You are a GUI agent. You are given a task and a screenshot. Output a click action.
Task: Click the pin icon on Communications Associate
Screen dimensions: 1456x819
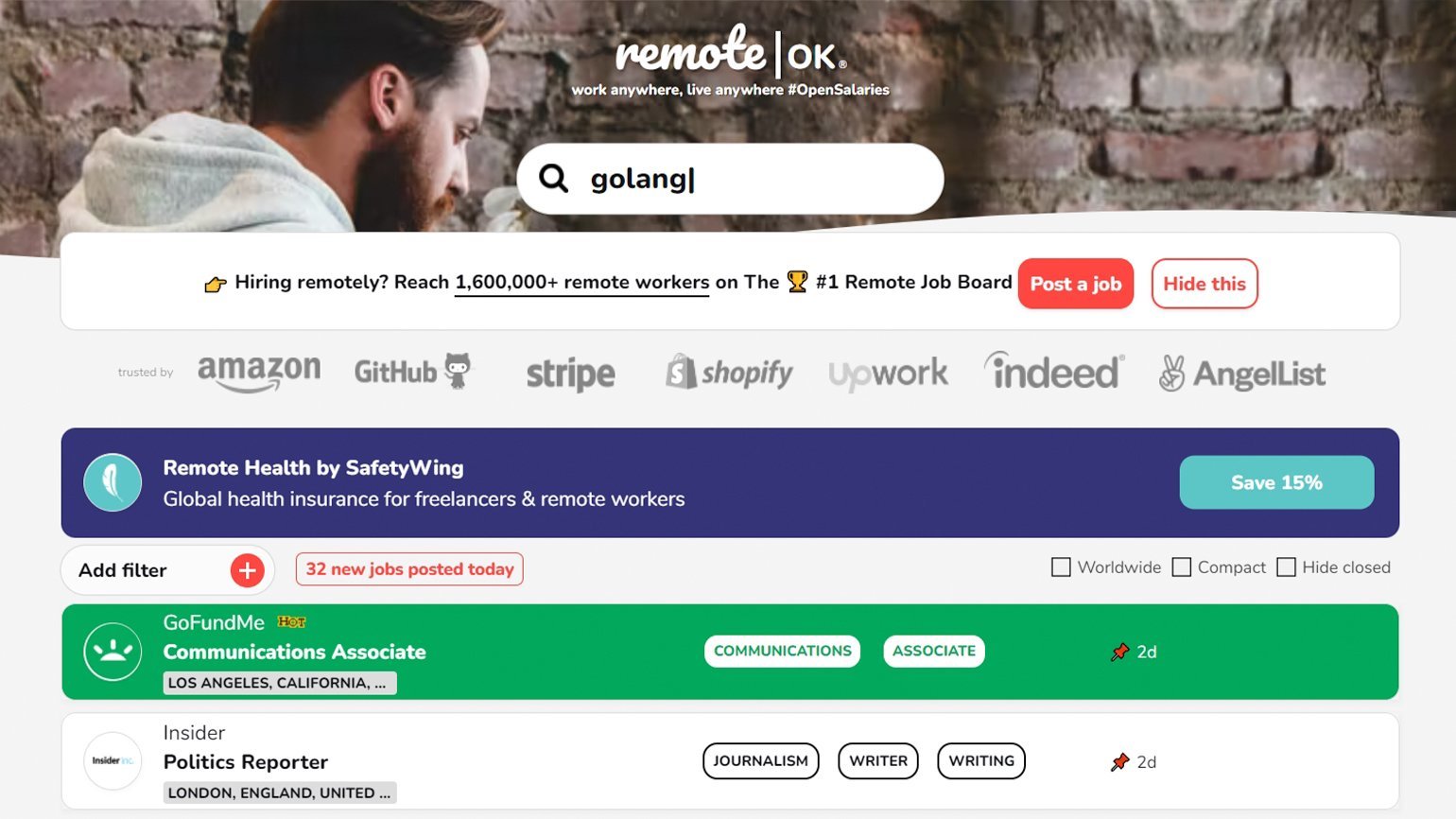coord(1120,652)
